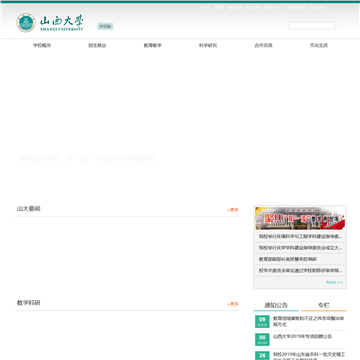Screen dimensions: 360x360
Task: Open notice about 不正之风专项整治举报方式
Action: (x=309, y=321)
